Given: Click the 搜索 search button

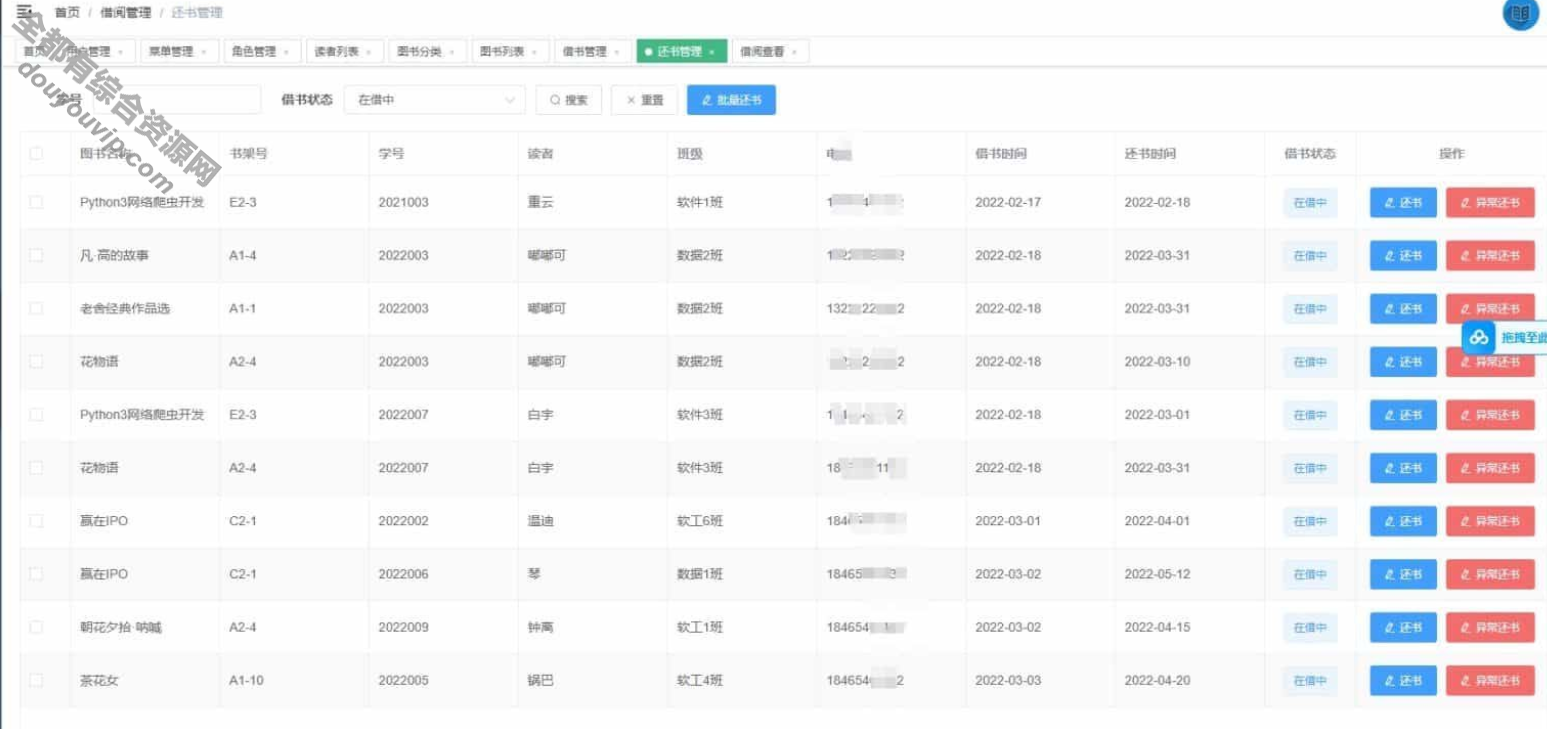Looking at the screenshot, I should coord(569,100).
